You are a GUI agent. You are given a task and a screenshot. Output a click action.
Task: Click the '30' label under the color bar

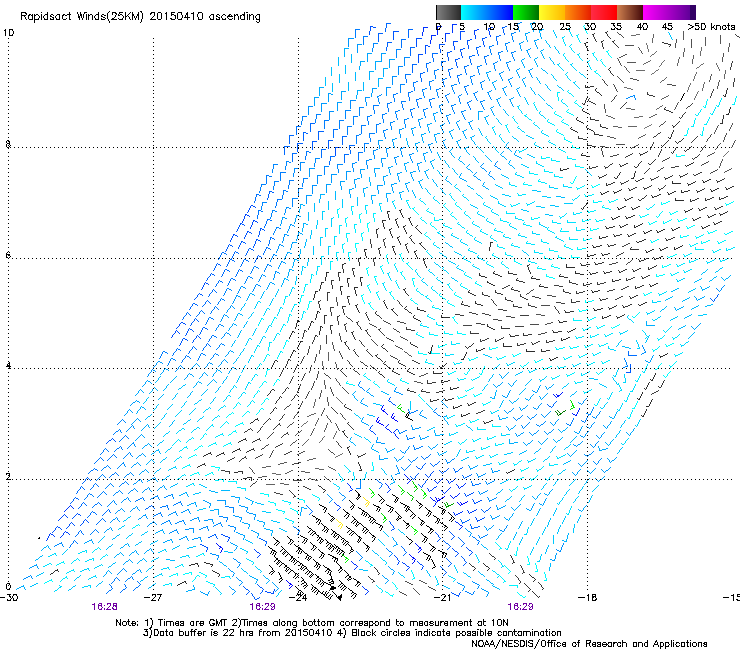[x=590, y=27]
